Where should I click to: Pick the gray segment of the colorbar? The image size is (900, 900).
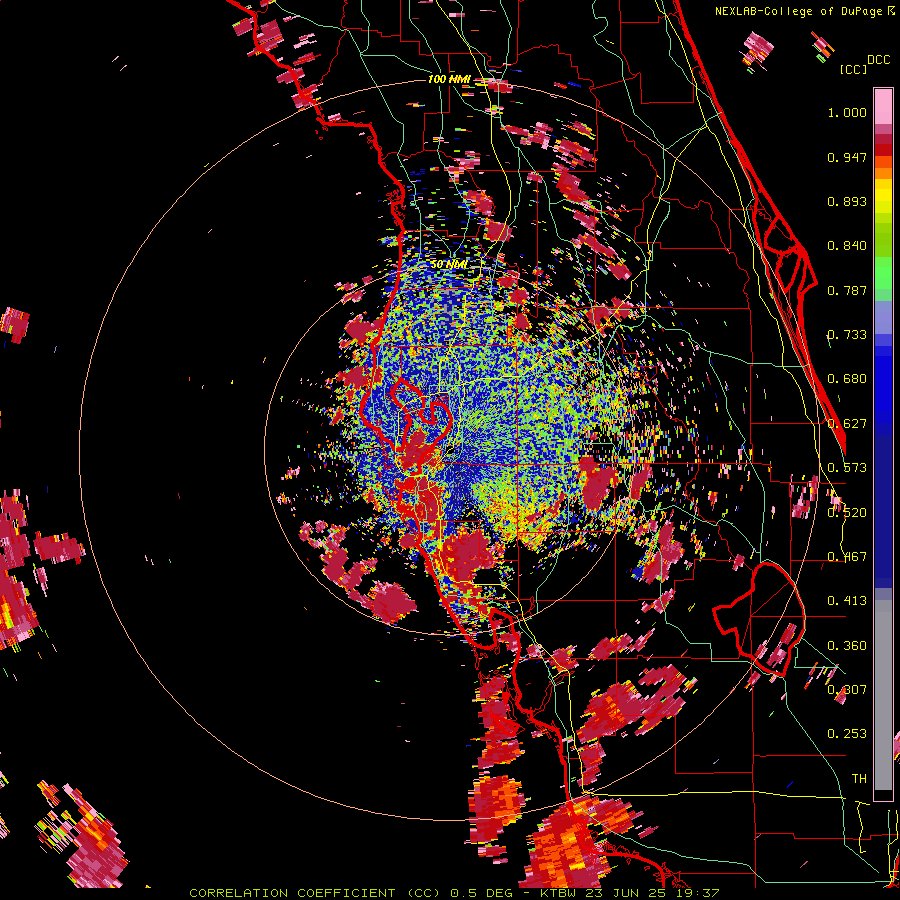coord(883,695)
